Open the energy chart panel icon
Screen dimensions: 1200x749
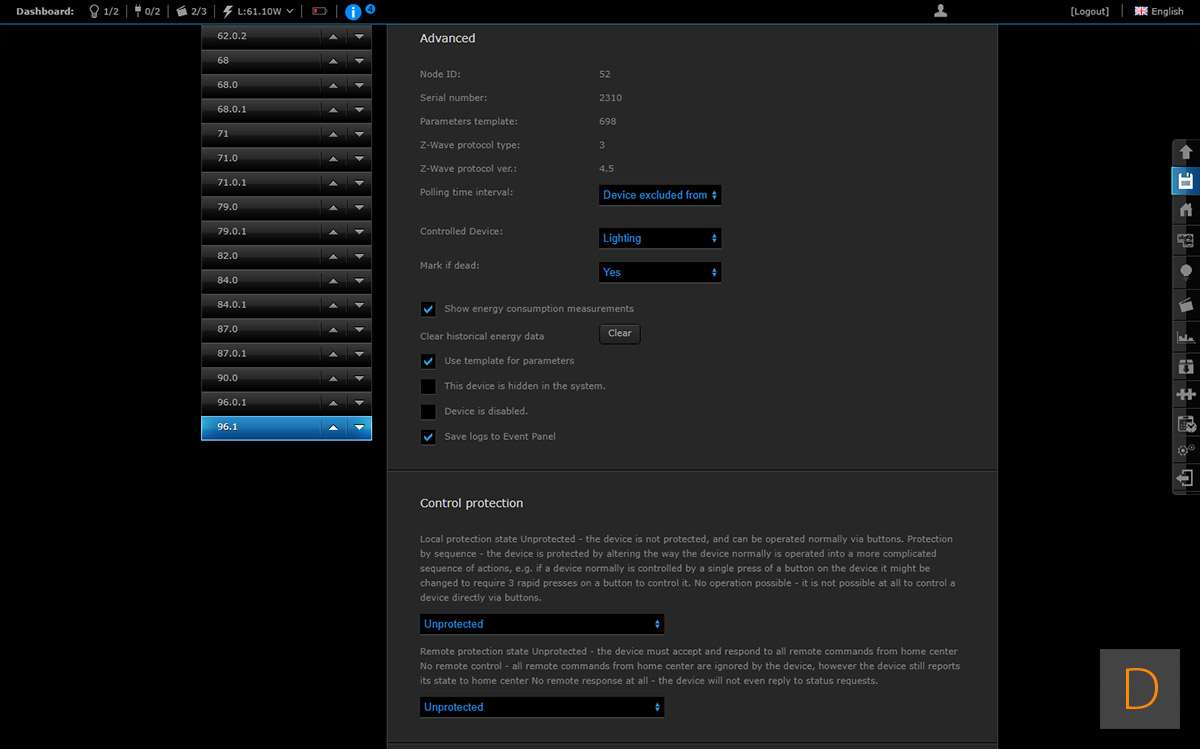(x=1186, y=338)
